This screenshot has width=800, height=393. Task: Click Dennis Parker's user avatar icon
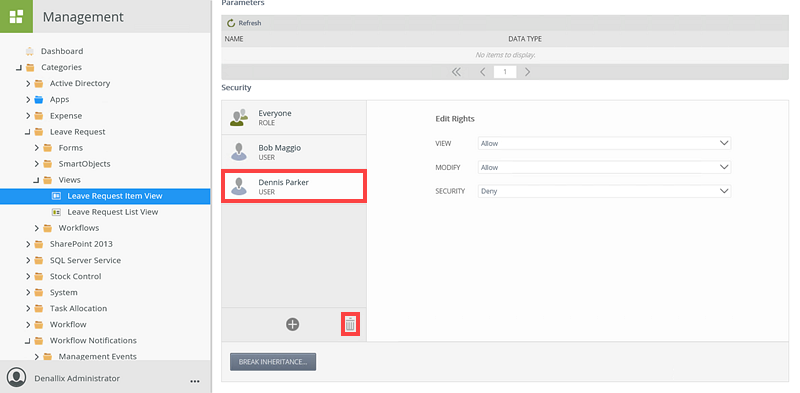click(239, 186)
